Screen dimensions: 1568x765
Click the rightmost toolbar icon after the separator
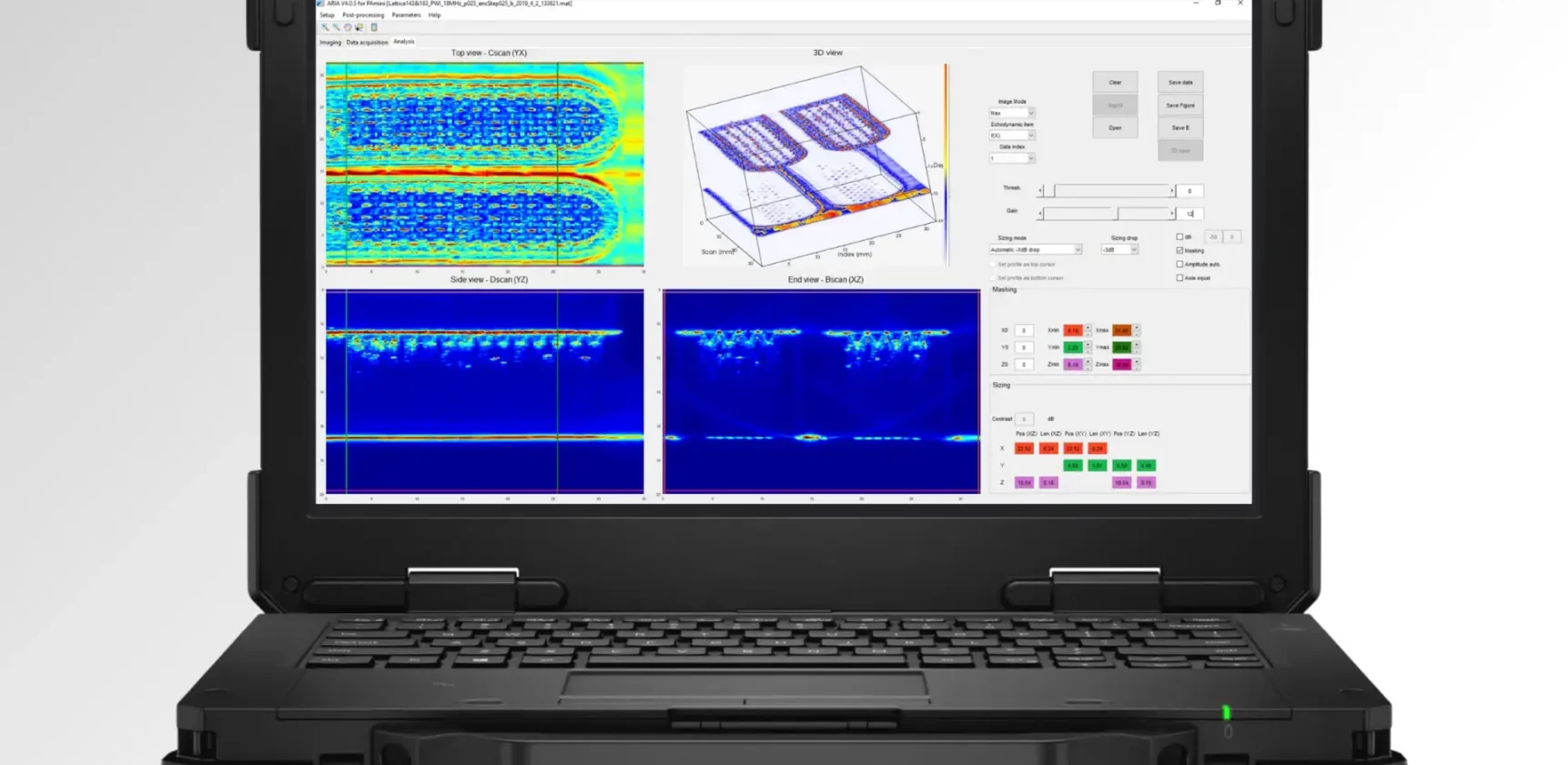[374, 27]
